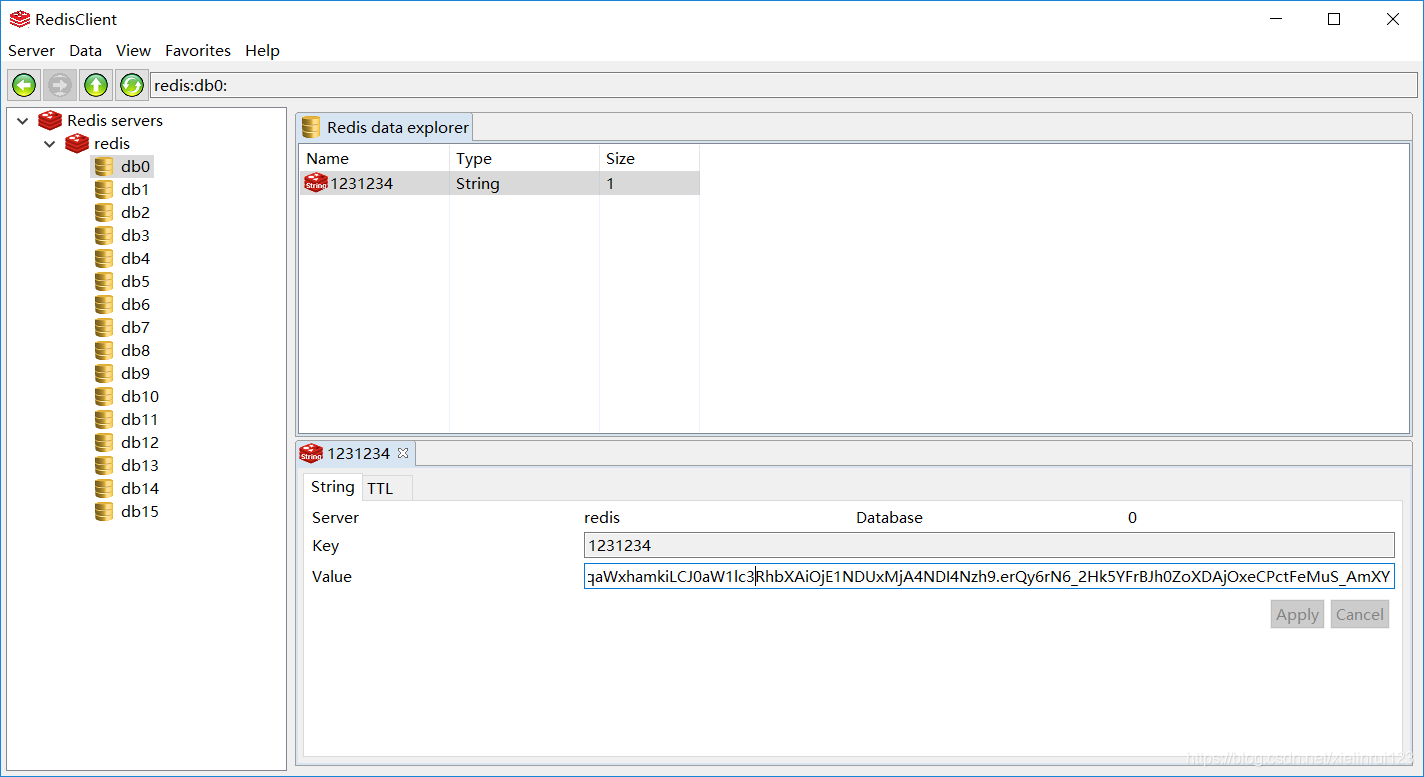Select the db9 database icon
Screen dimensions: 1424x777
point(104,373)
